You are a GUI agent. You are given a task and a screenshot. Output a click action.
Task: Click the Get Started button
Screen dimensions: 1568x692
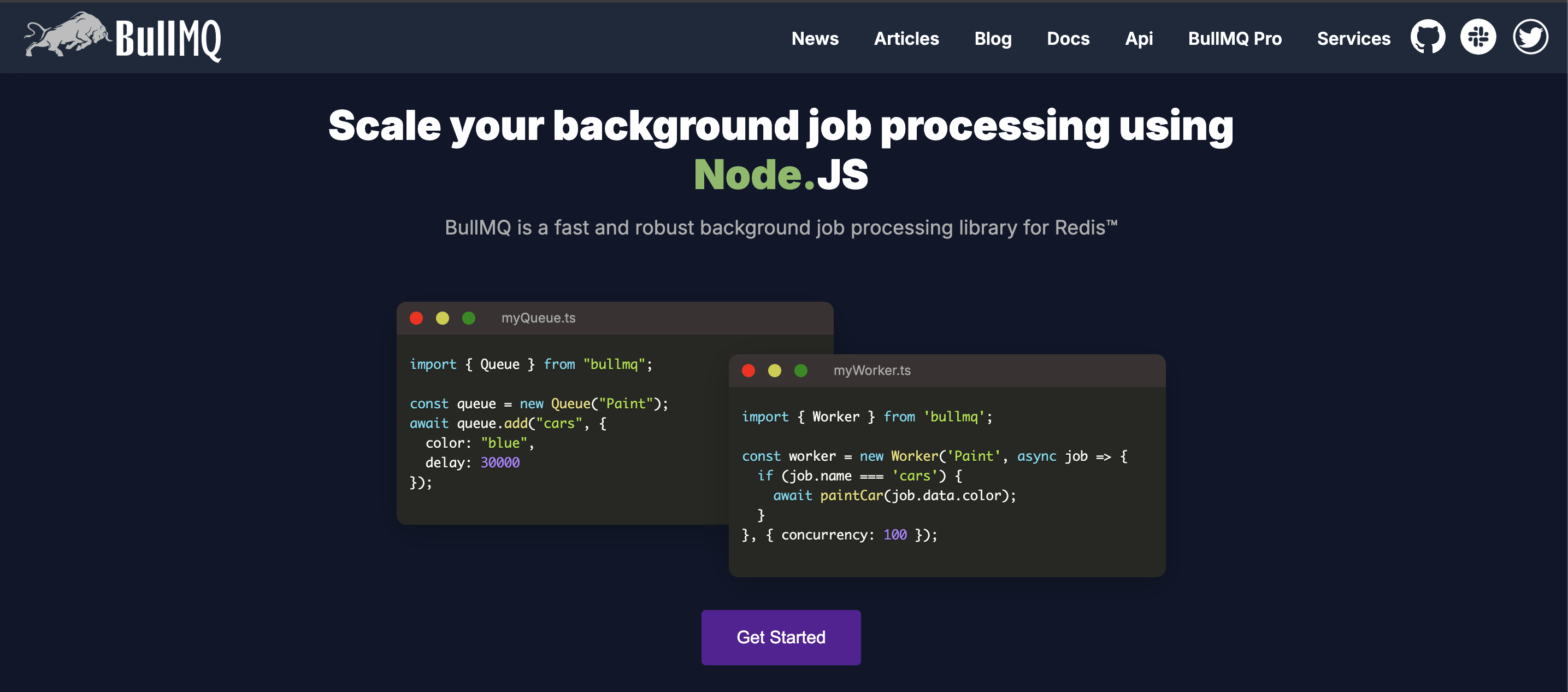(780, 637)
